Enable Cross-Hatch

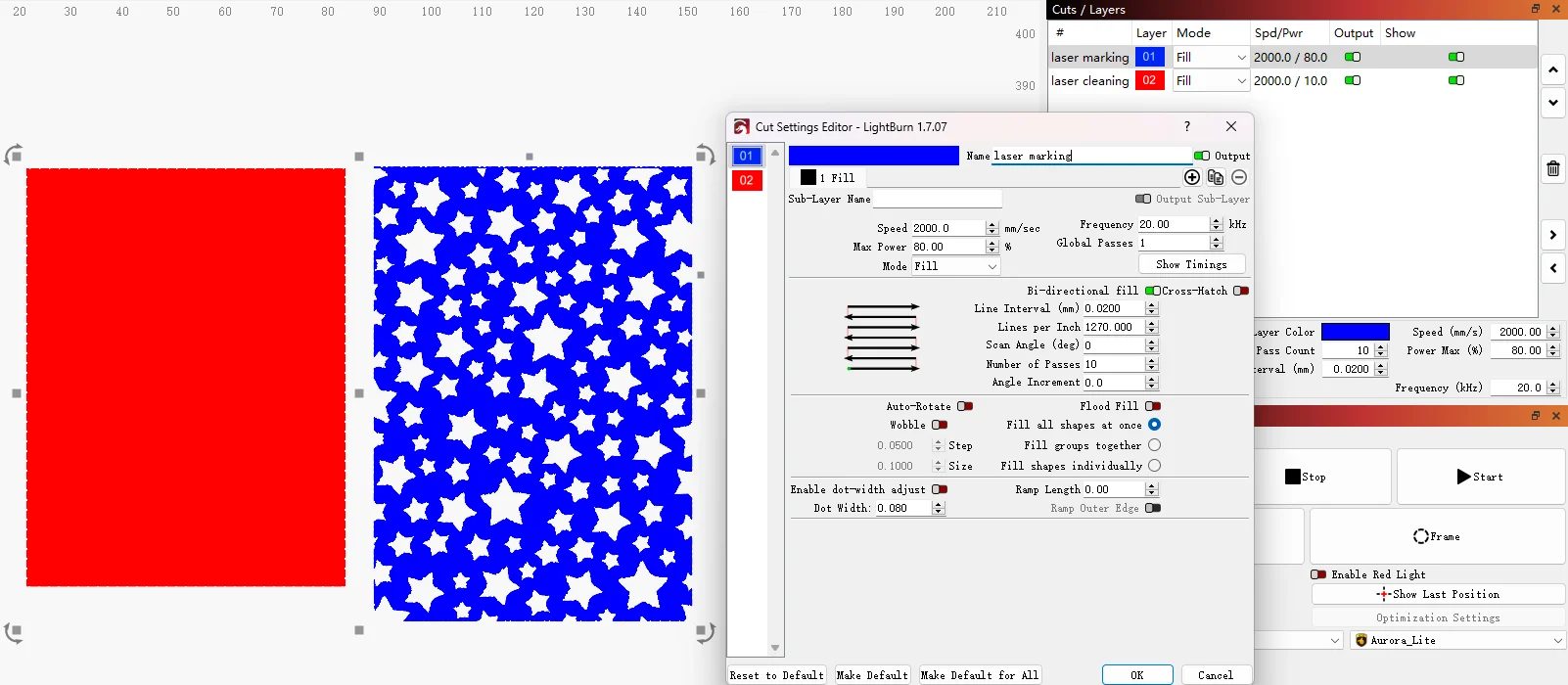pyautogui.click(x=1241, y=291)
